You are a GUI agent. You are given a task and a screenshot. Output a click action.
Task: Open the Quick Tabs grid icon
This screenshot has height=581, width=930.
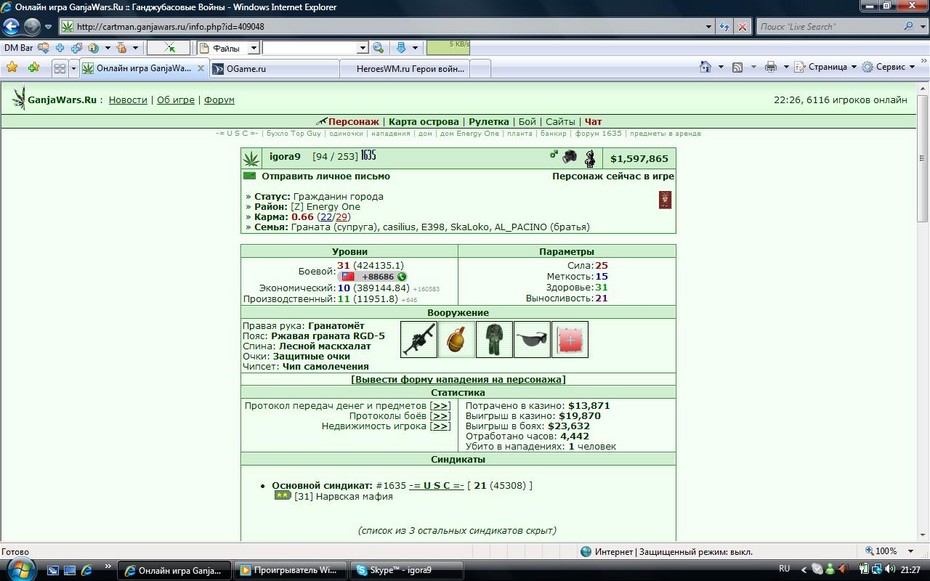(60, 69)
